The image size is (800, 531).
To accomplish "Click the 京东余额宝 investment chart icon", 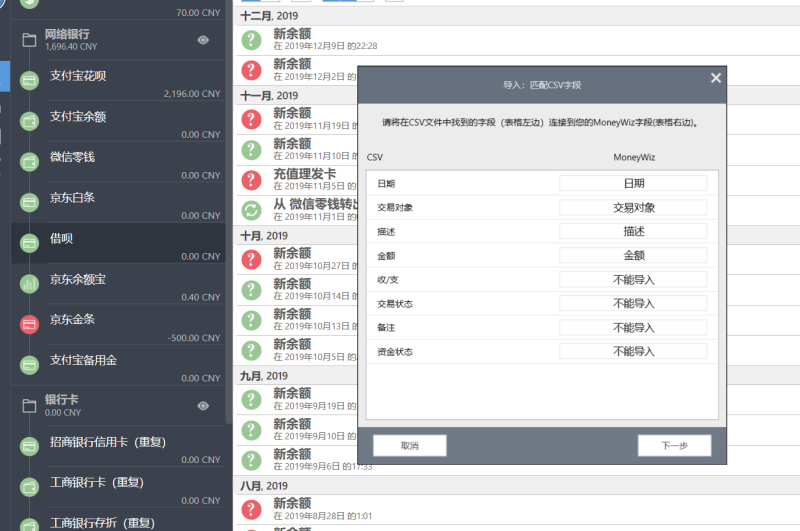I will pos(29,284).
